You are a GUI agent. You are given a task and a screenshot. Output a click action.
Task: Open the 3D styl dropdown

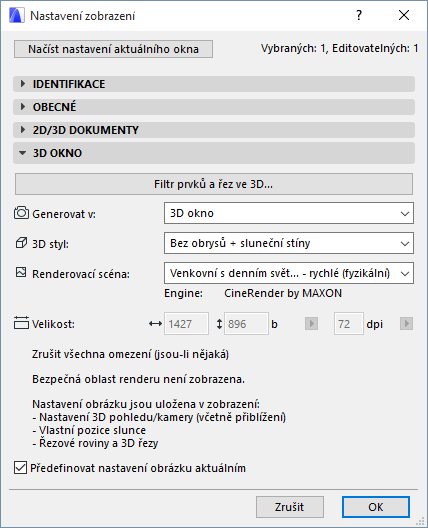click(x=289, y=243)
